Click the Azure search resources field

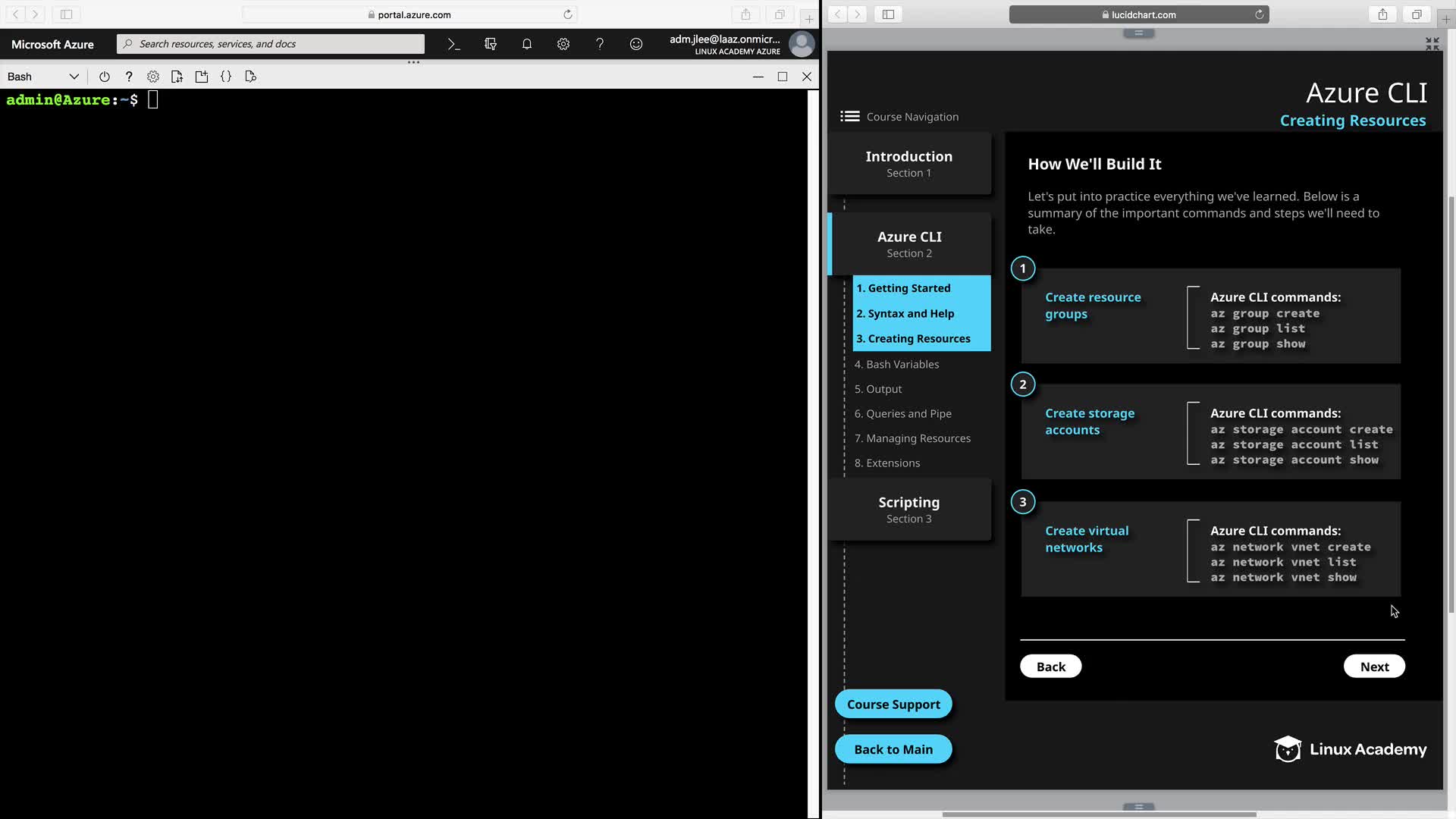coord(271,44)
